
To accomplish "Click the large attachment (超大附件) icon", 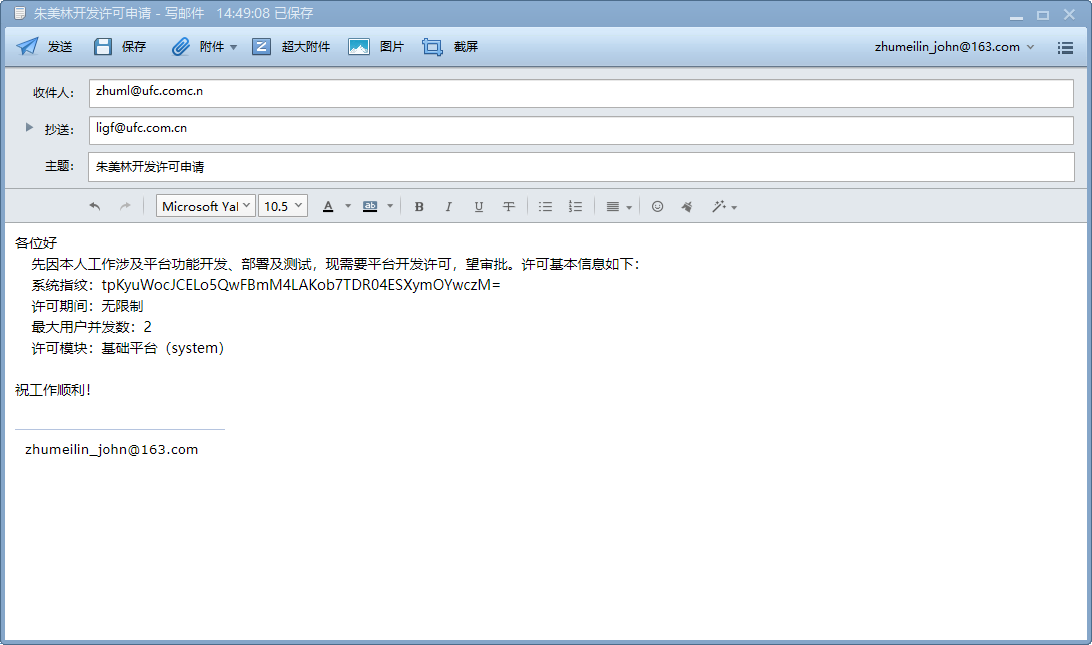I will click(262, 47).
